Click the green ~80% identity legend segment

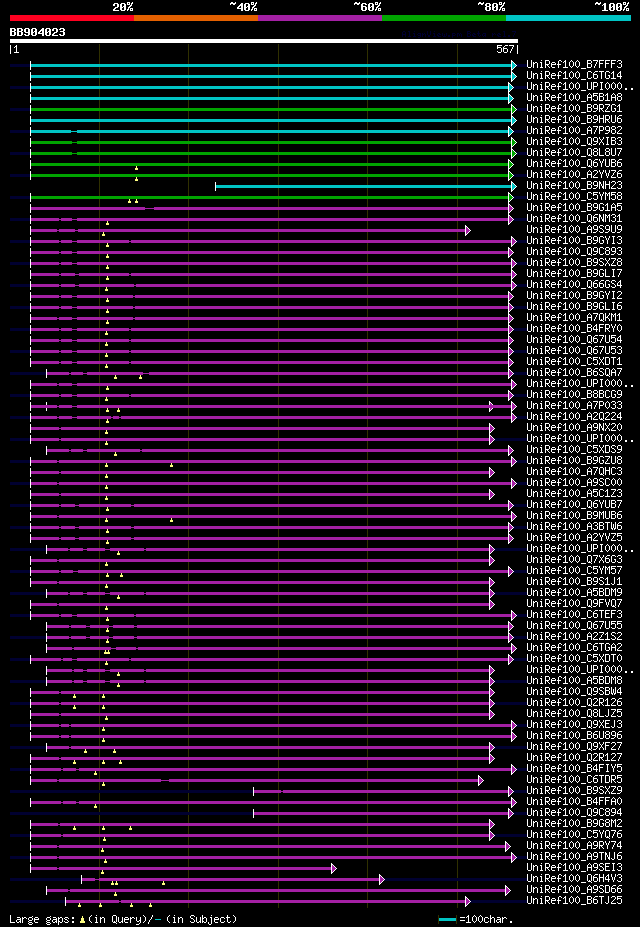(444, 18)
